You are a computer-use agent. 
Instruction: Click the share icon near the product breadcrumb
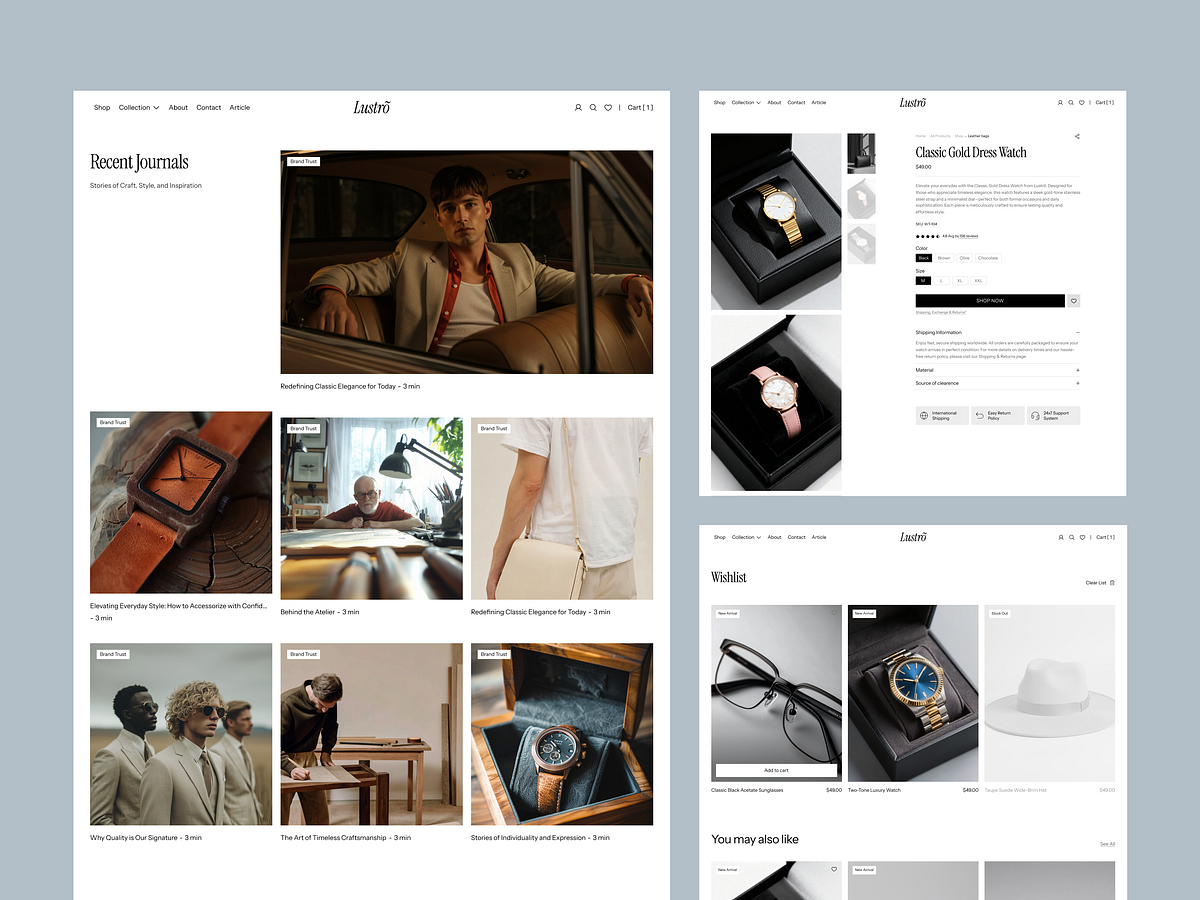point(1077,136)
